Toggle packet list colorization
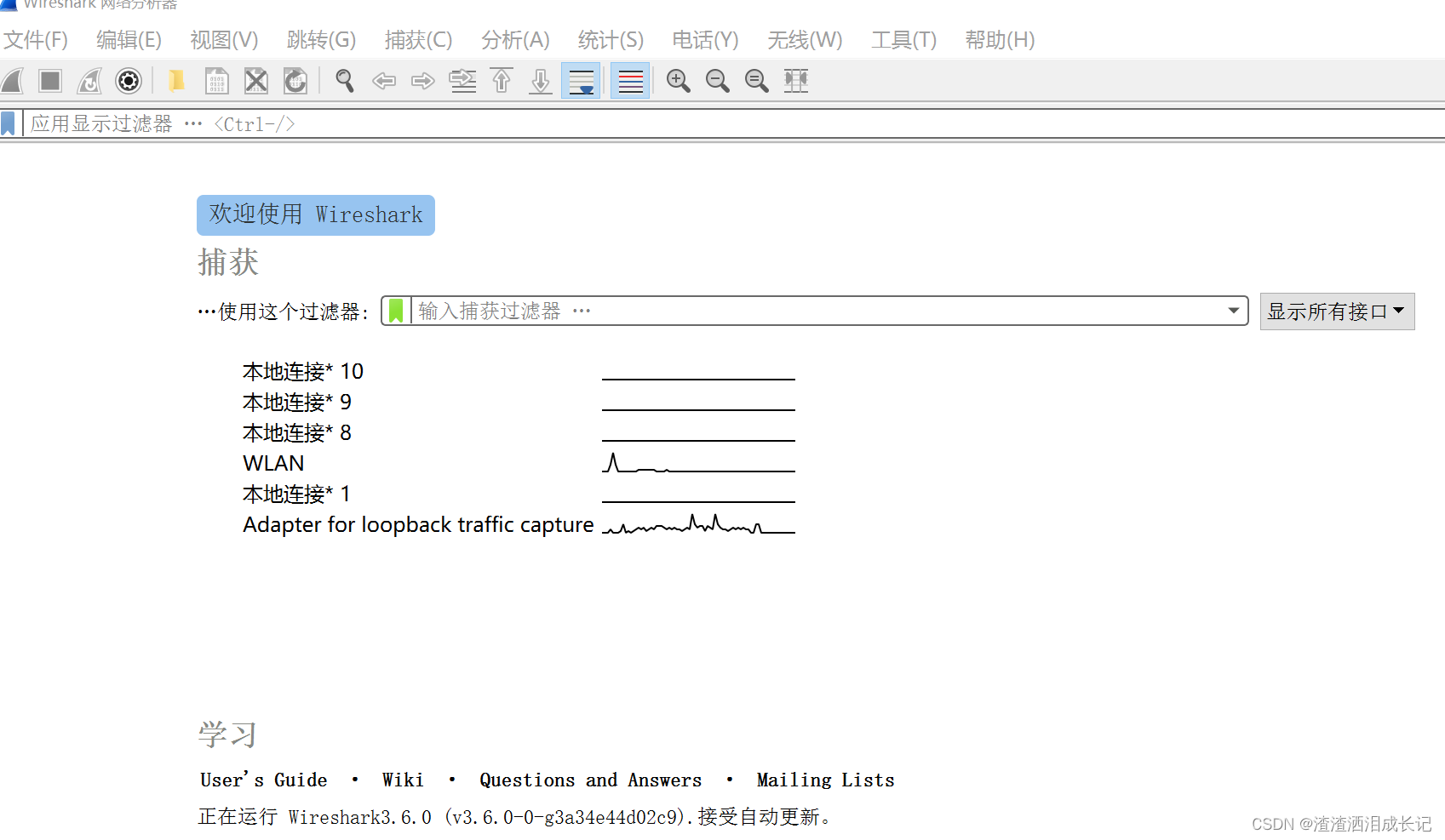Viewport: 1445px width, 840px height. pyautogui.click(x=630, y=81)
